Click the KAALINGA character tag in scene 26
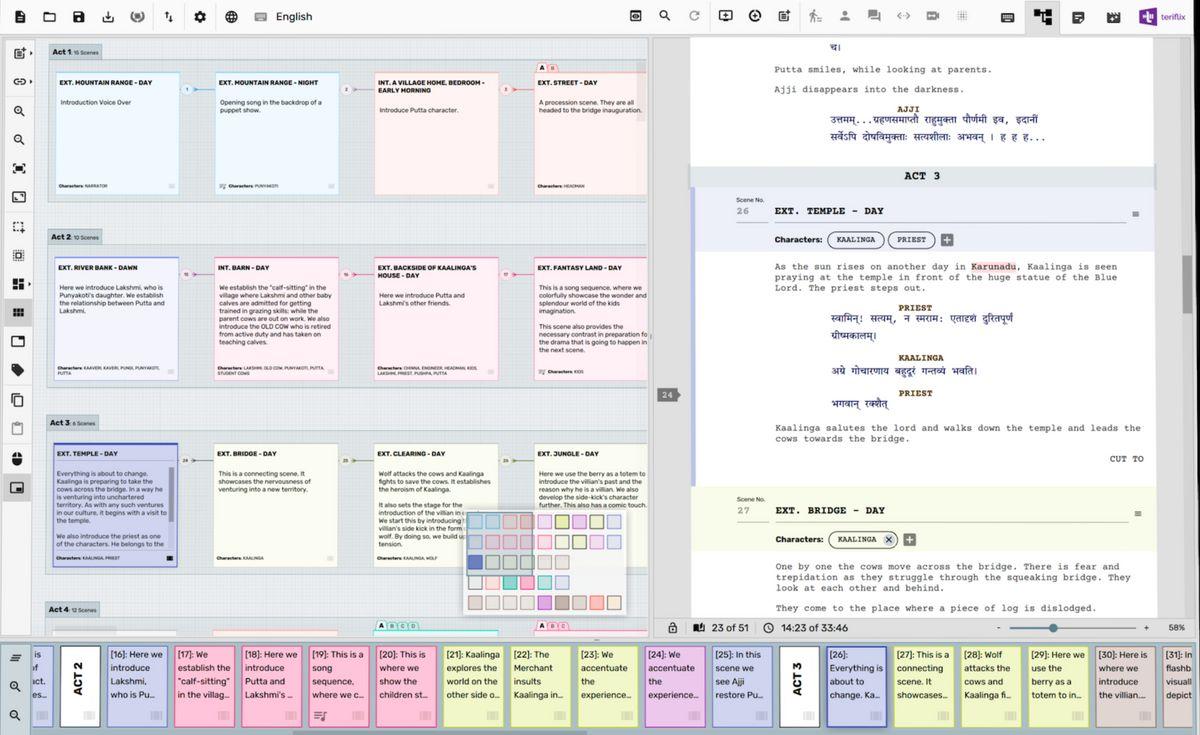 click(x=856, y=240)
